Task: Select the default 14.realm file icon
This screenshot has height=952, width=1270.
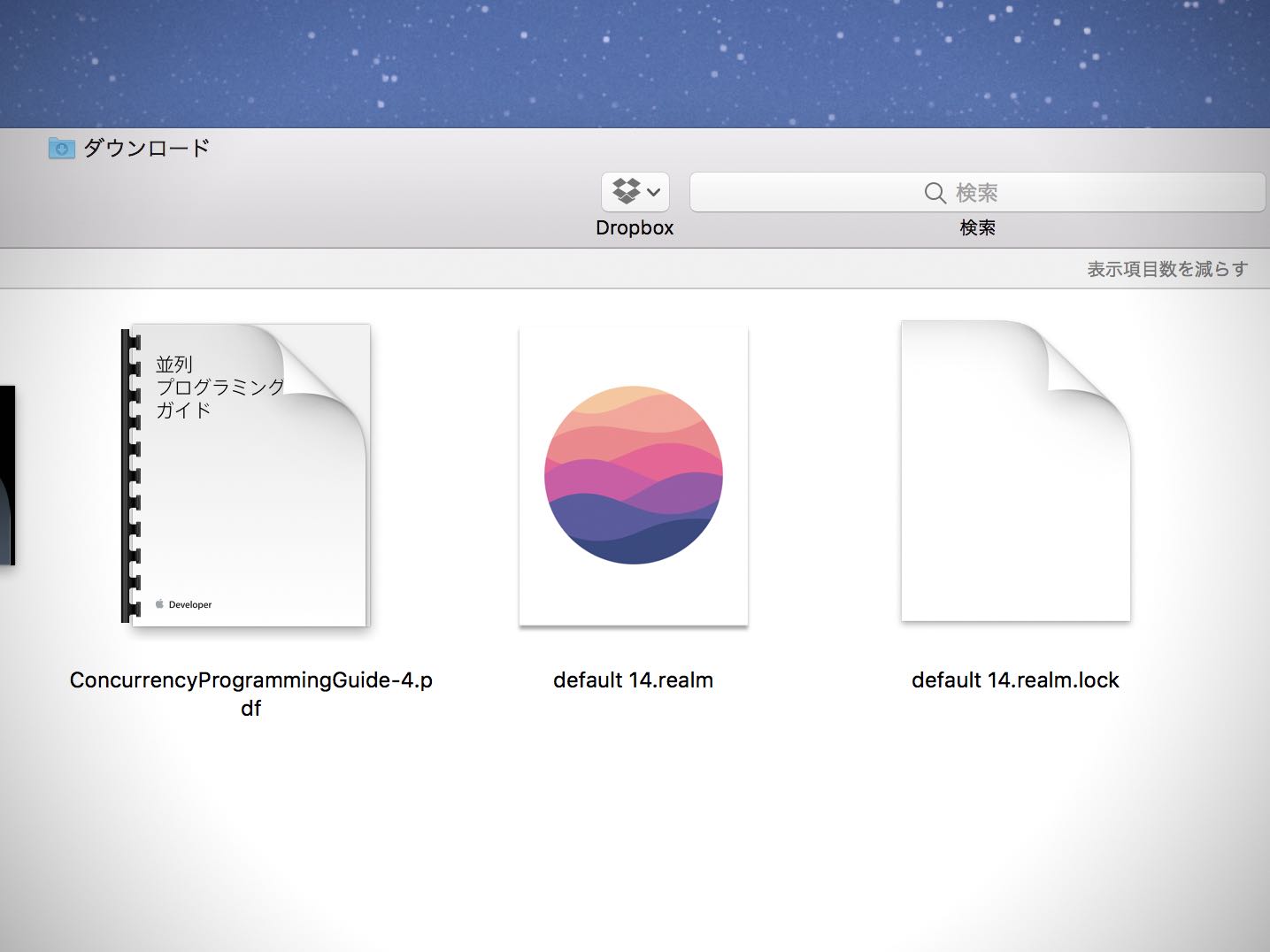Action: pyautogui.click(x=634, y=475)
